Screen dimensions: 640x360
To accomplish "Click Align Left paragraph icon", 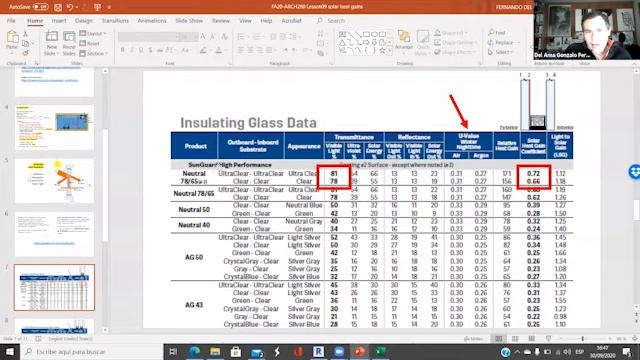I will 240,50.
